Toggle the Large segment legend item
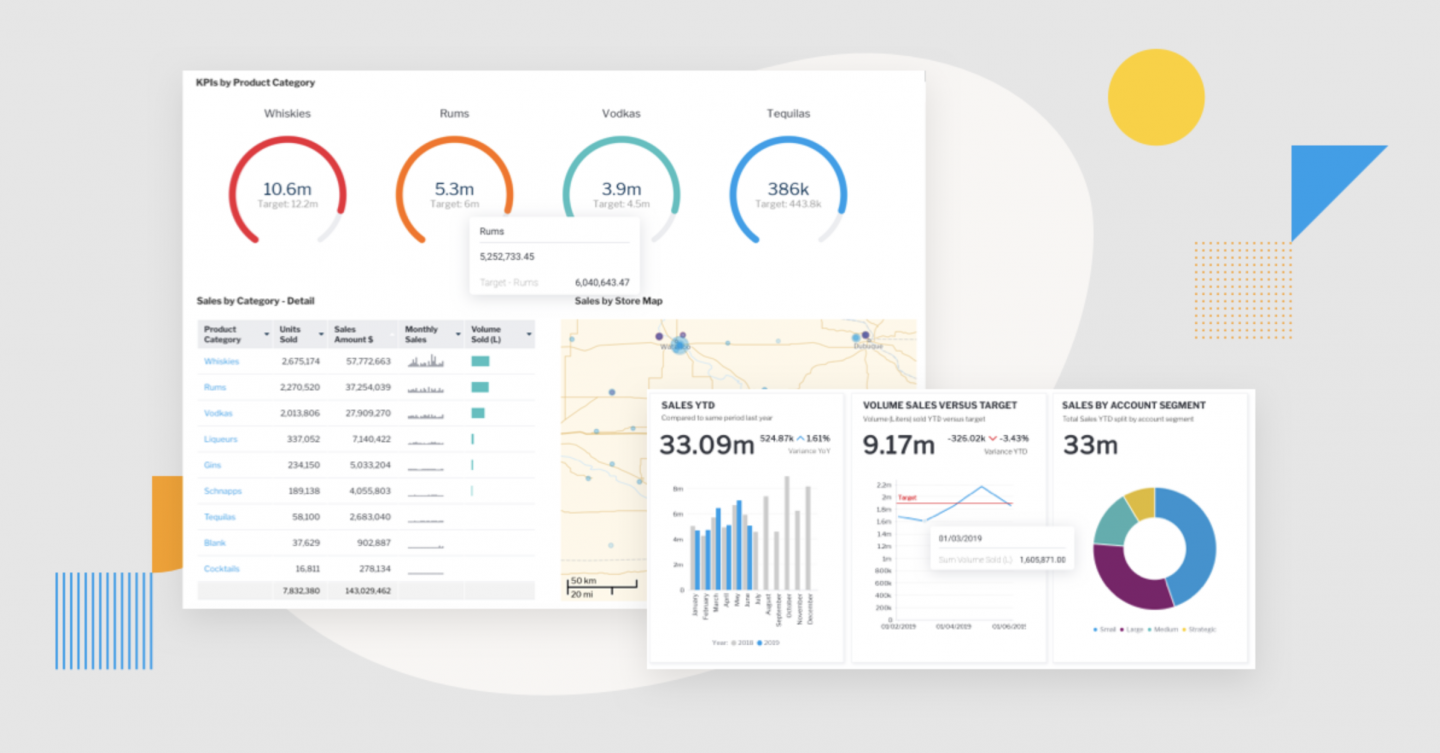Screen dimensions: 1440x753 (1131, 629)
